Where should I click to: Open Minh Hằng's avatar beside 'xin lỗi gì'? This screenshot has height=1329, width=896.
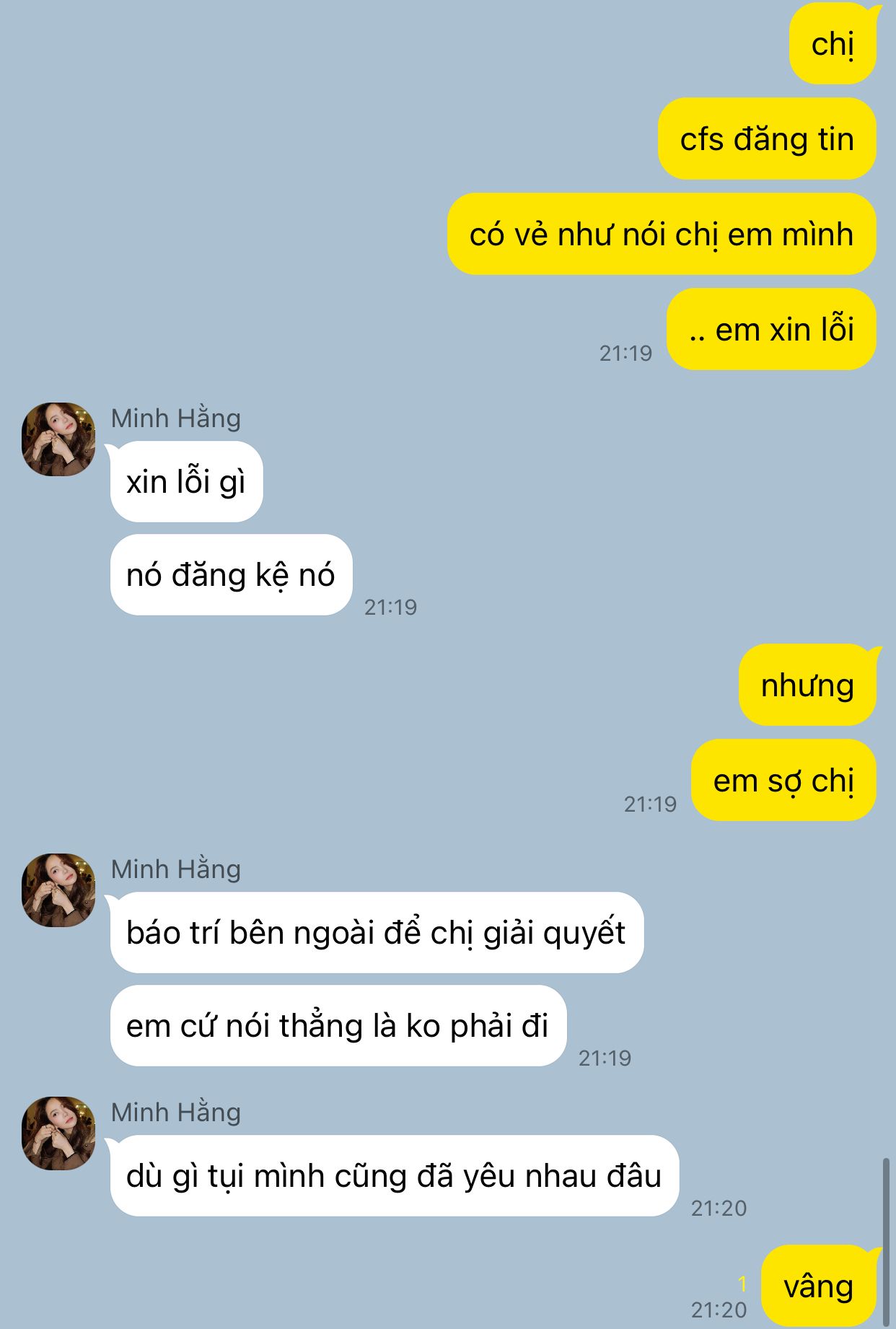(x=58, y=439)
